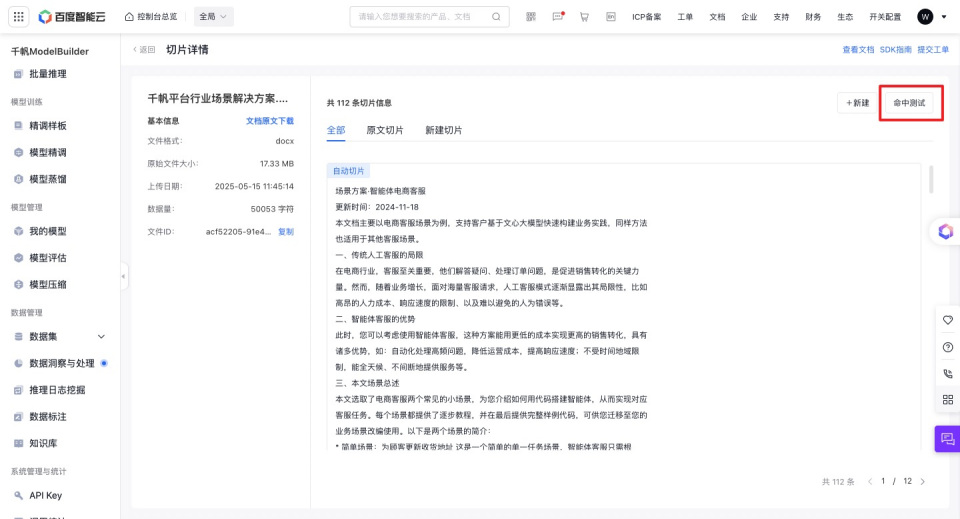Open the purple feedback chat button
The width and height of the screenshot is (960, 519).
[947, 439]
